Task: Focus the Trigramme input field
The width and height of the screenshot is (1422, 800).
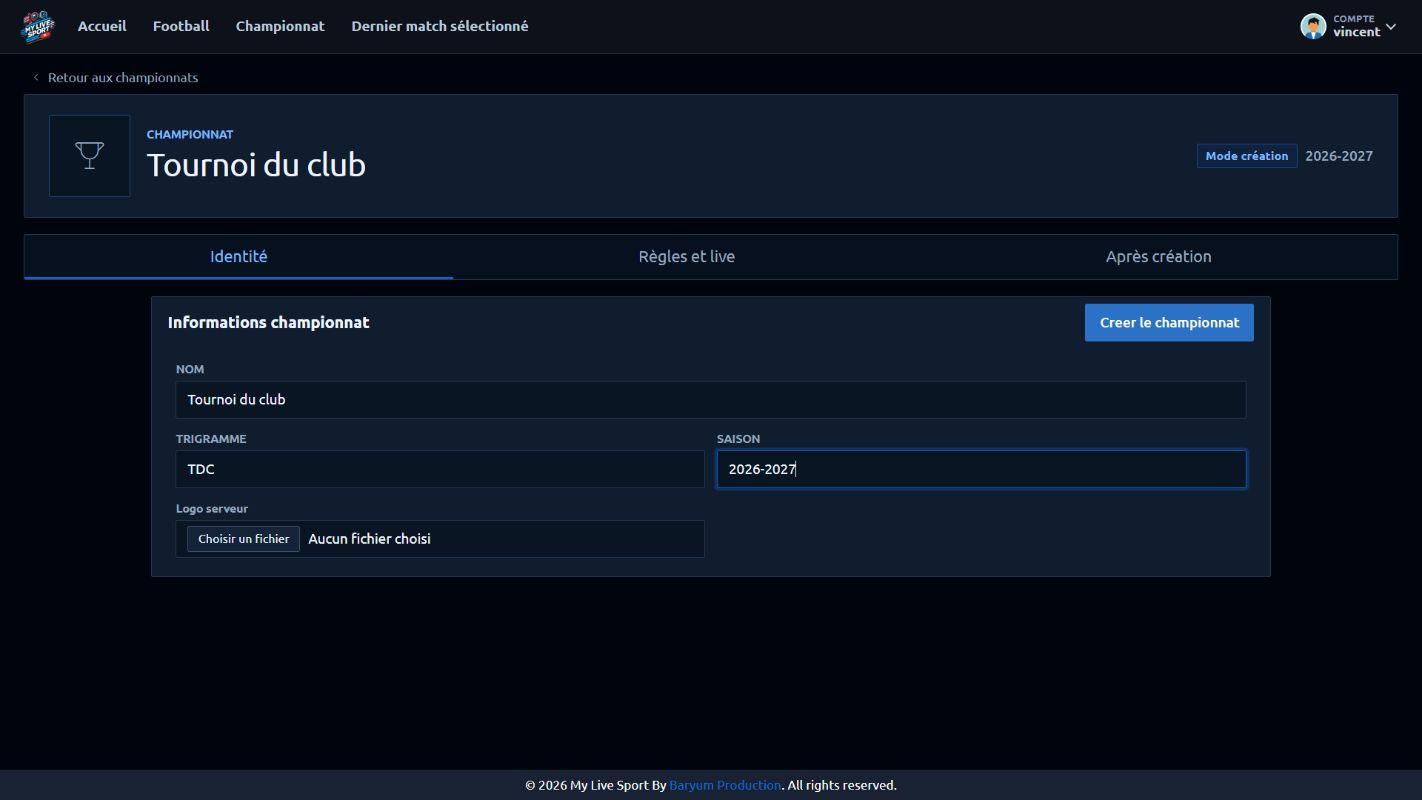Action: point(440,469)
